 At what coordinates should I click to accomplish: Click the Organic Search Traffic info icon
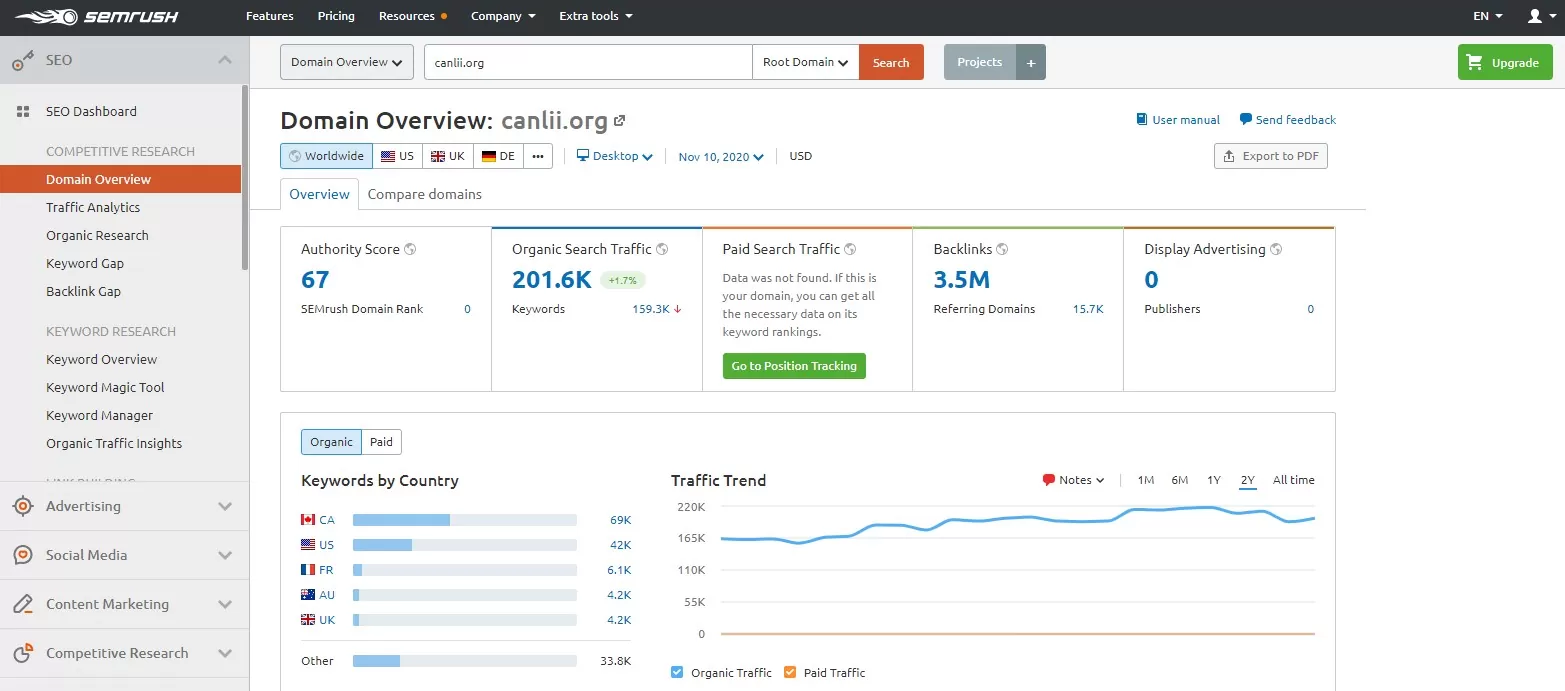click(x=662, y=249)
